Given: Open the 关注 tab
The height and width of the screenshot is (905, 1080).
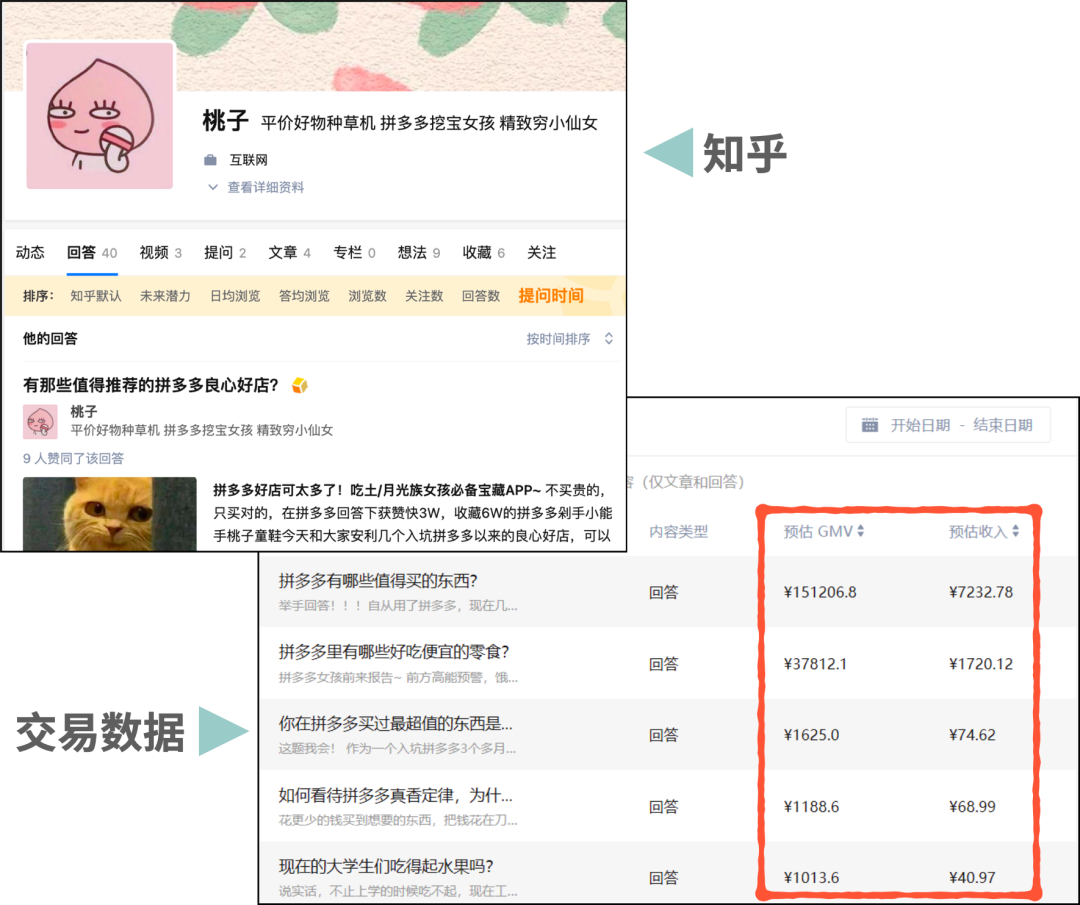Looking at the screenshot, I should 541,253.
